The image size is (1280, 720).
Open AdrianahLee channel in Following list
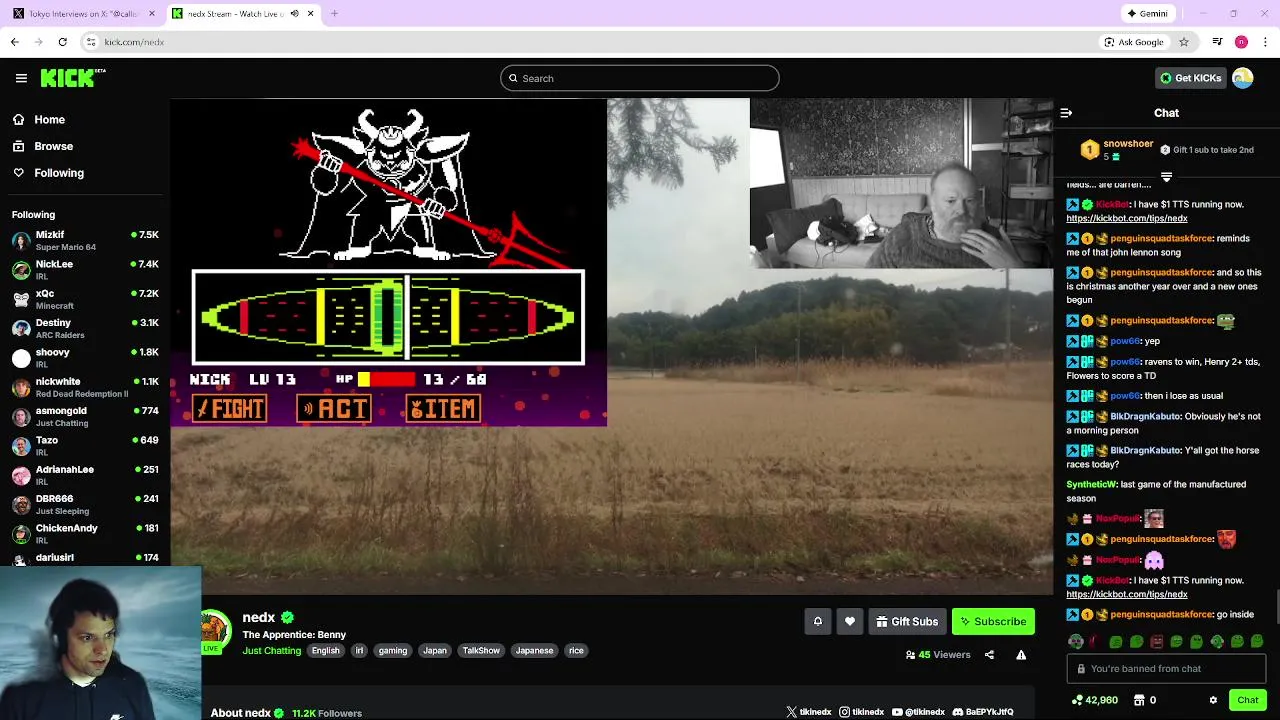tap(85, 475)
